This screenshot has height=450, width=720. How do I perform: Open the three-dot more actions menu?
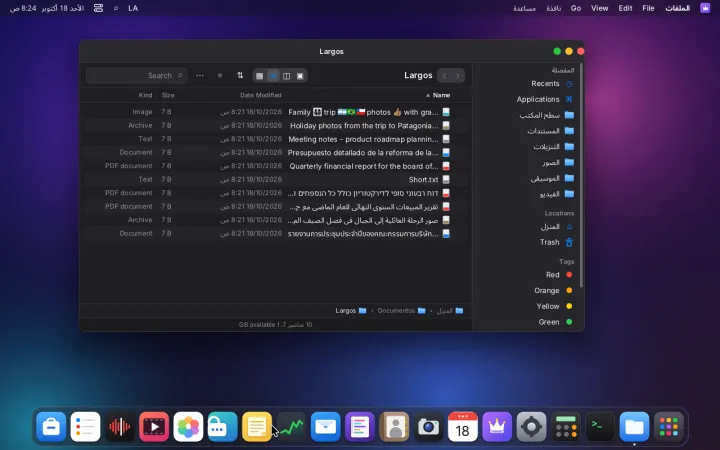coord(200,75)
